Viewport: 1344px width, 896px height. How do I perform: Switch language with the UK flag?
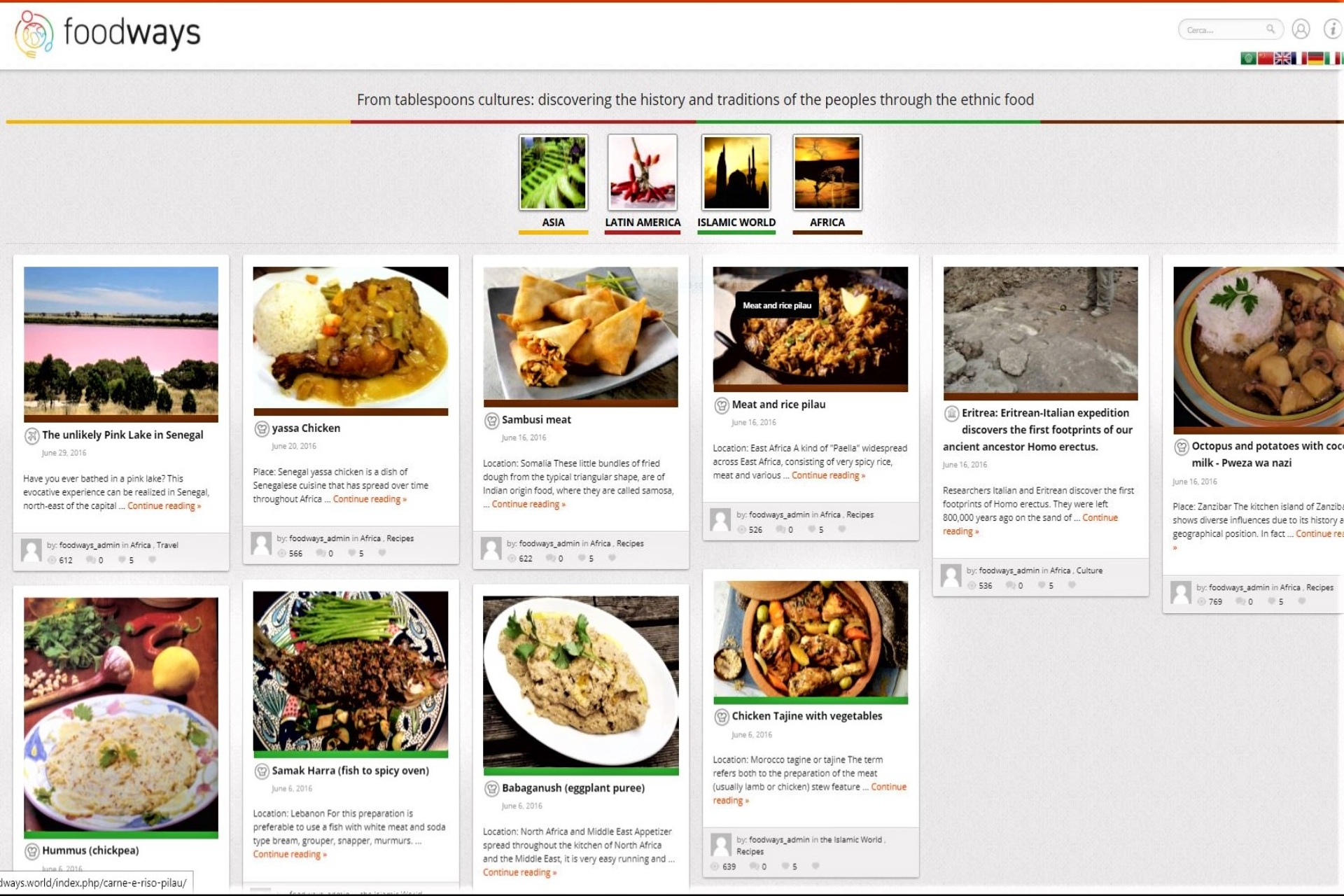pyautogui.click(x=1282, y=58)
